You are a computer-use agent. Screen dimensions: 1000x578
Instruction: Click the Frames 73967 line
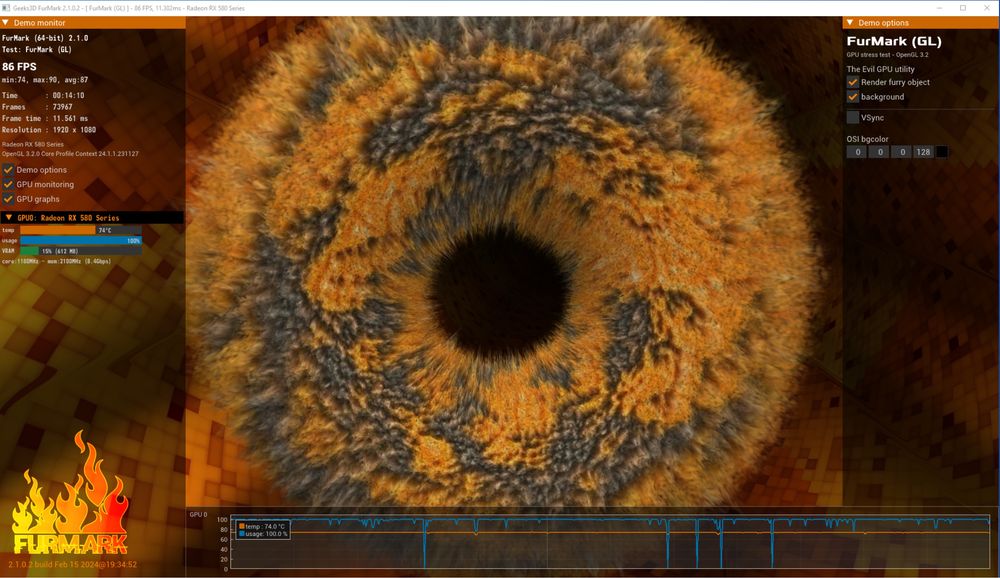point(38,107)
